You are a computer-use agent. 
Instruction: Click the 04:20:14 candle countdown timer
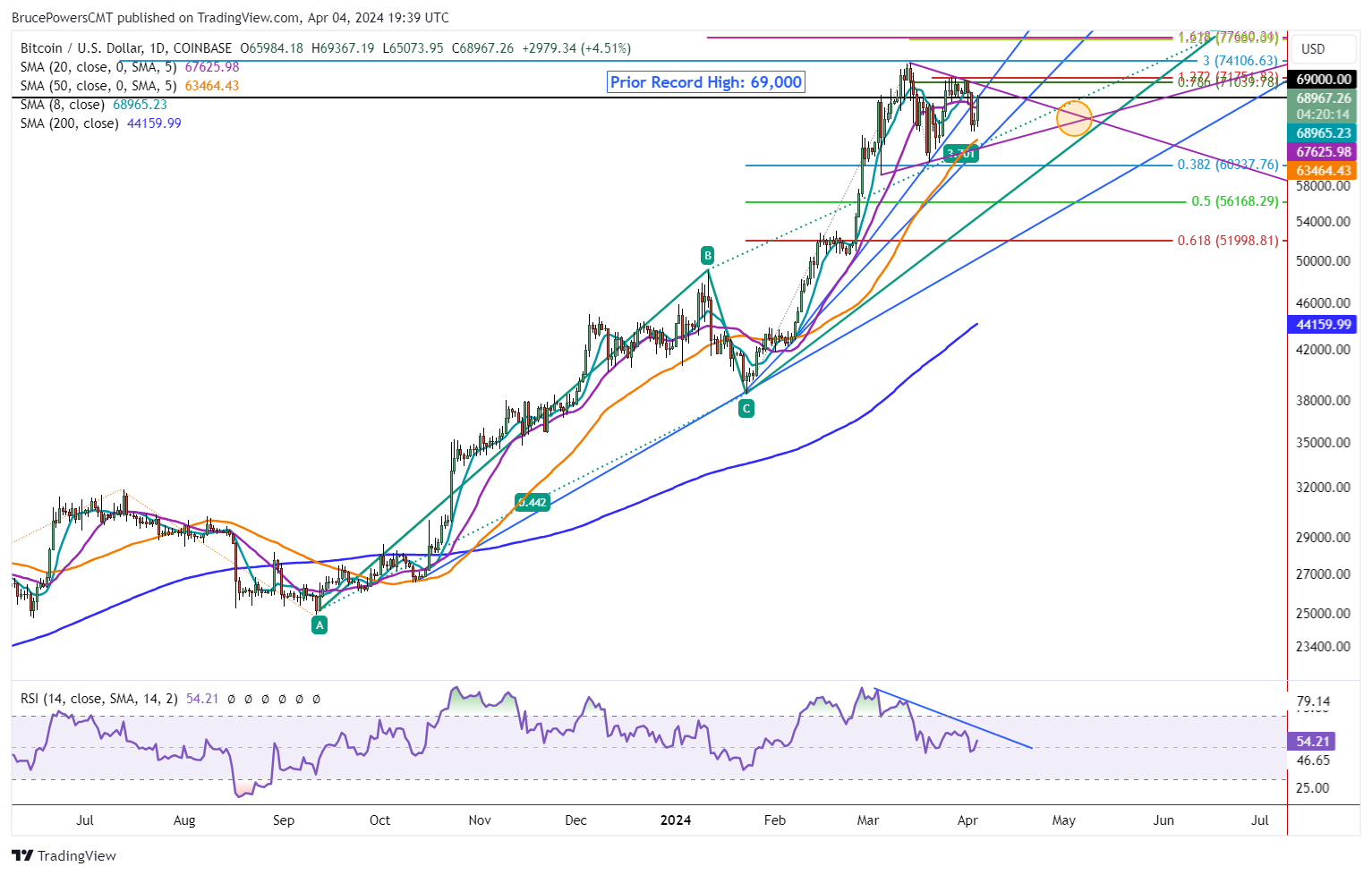1323,115
